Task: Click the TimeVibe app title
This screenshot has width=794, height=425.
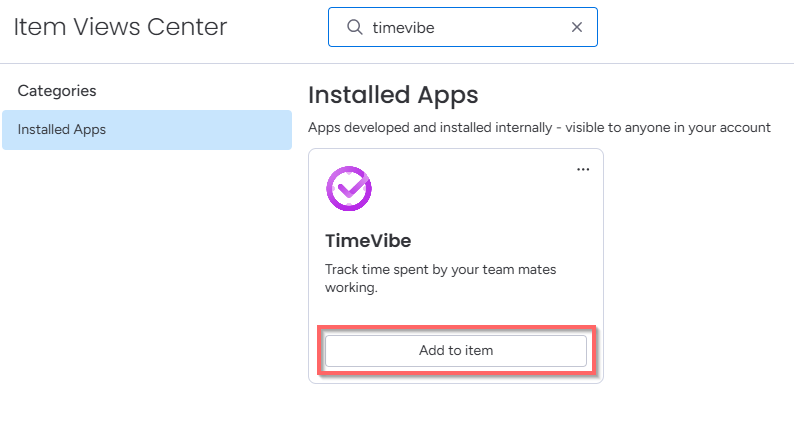Action: (368, 241)
